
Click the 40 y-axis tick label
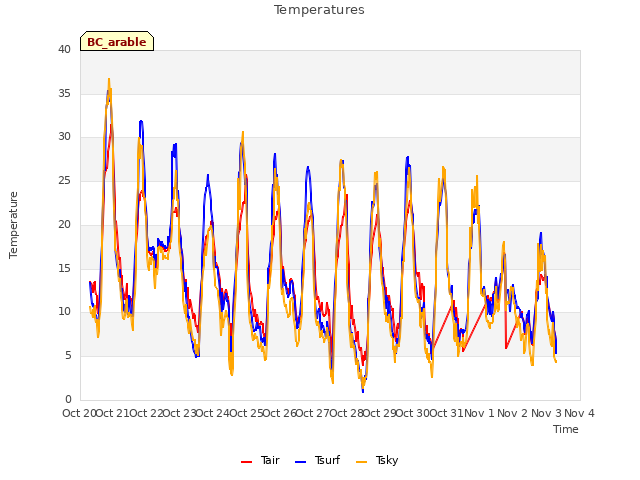[x=64, y=49]
